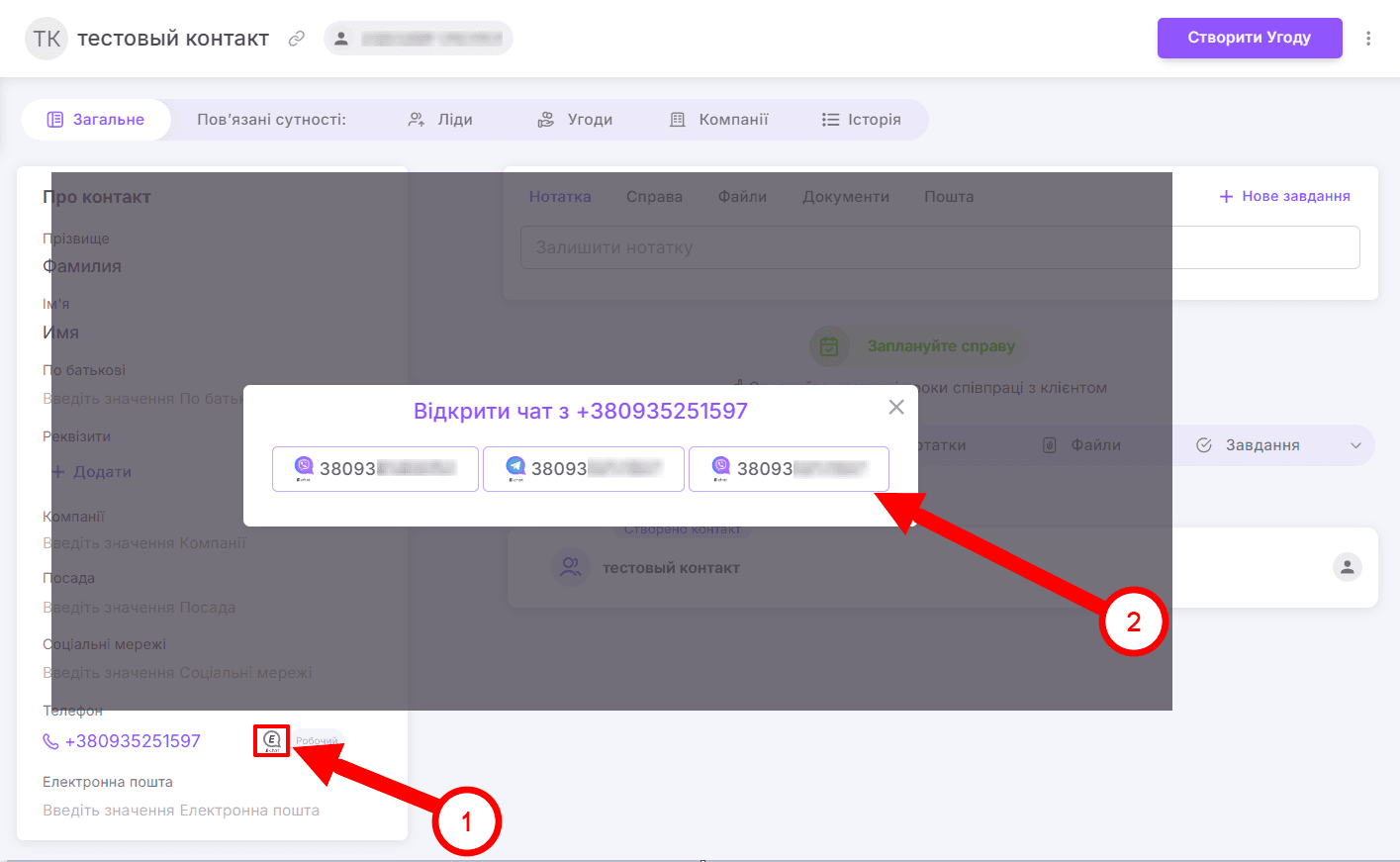Click the 'Имя' first name value
The width and height of the screenshot is (1400, 862).
60,333
